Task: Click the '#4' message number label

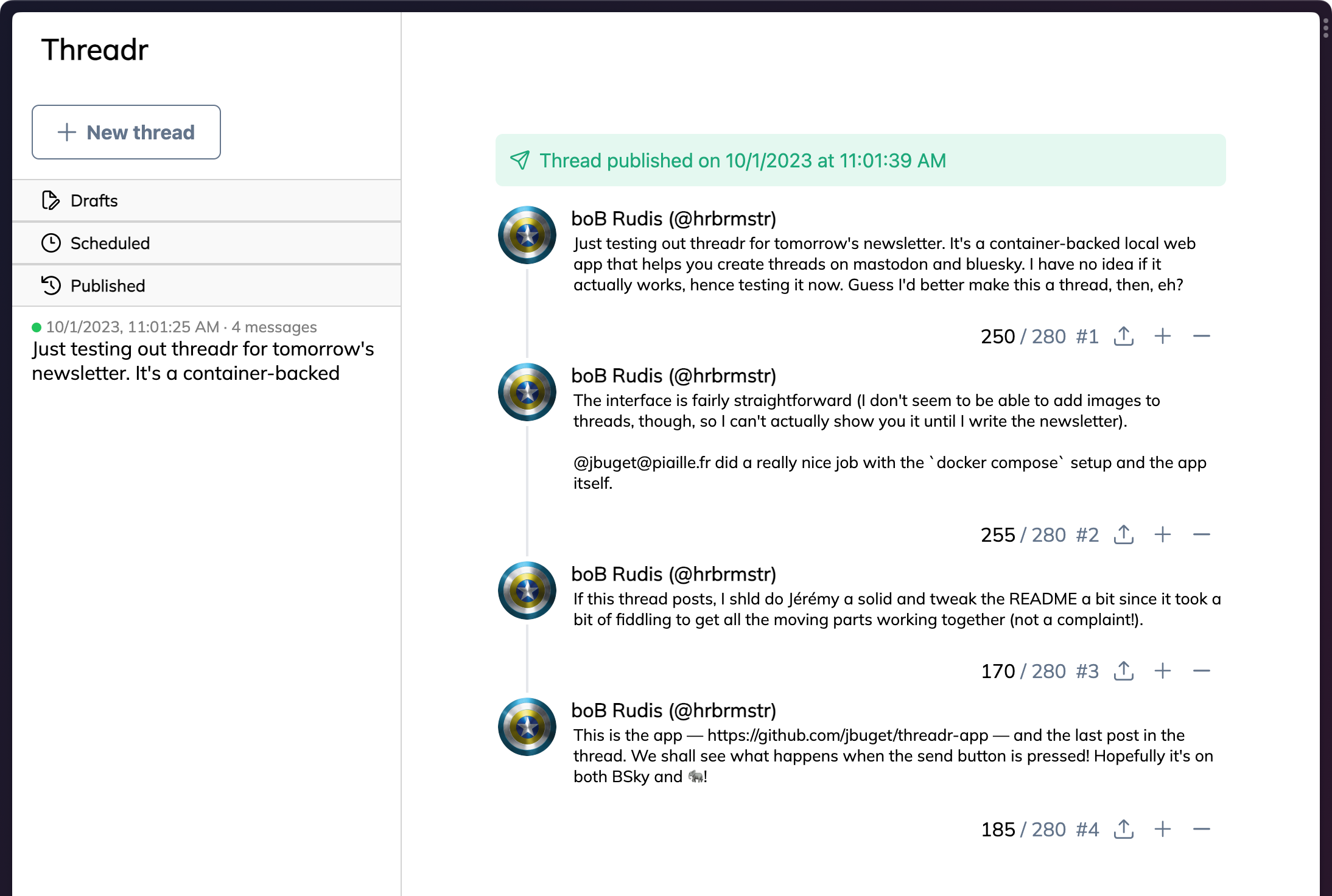Action: click(1087, 830)
